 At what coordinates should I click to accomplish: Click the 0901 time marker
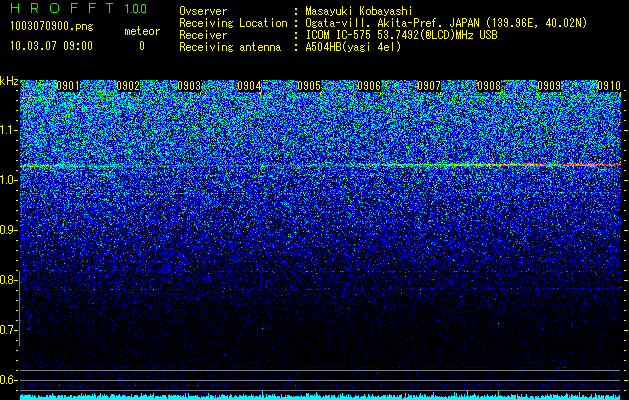(x=68, y=86)
